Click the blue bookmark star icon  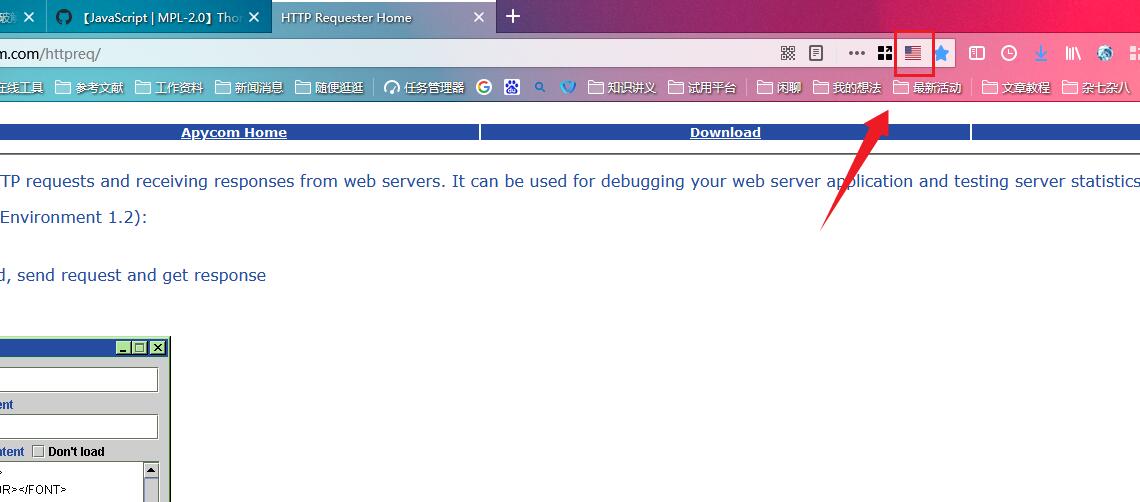coord(941,53)
